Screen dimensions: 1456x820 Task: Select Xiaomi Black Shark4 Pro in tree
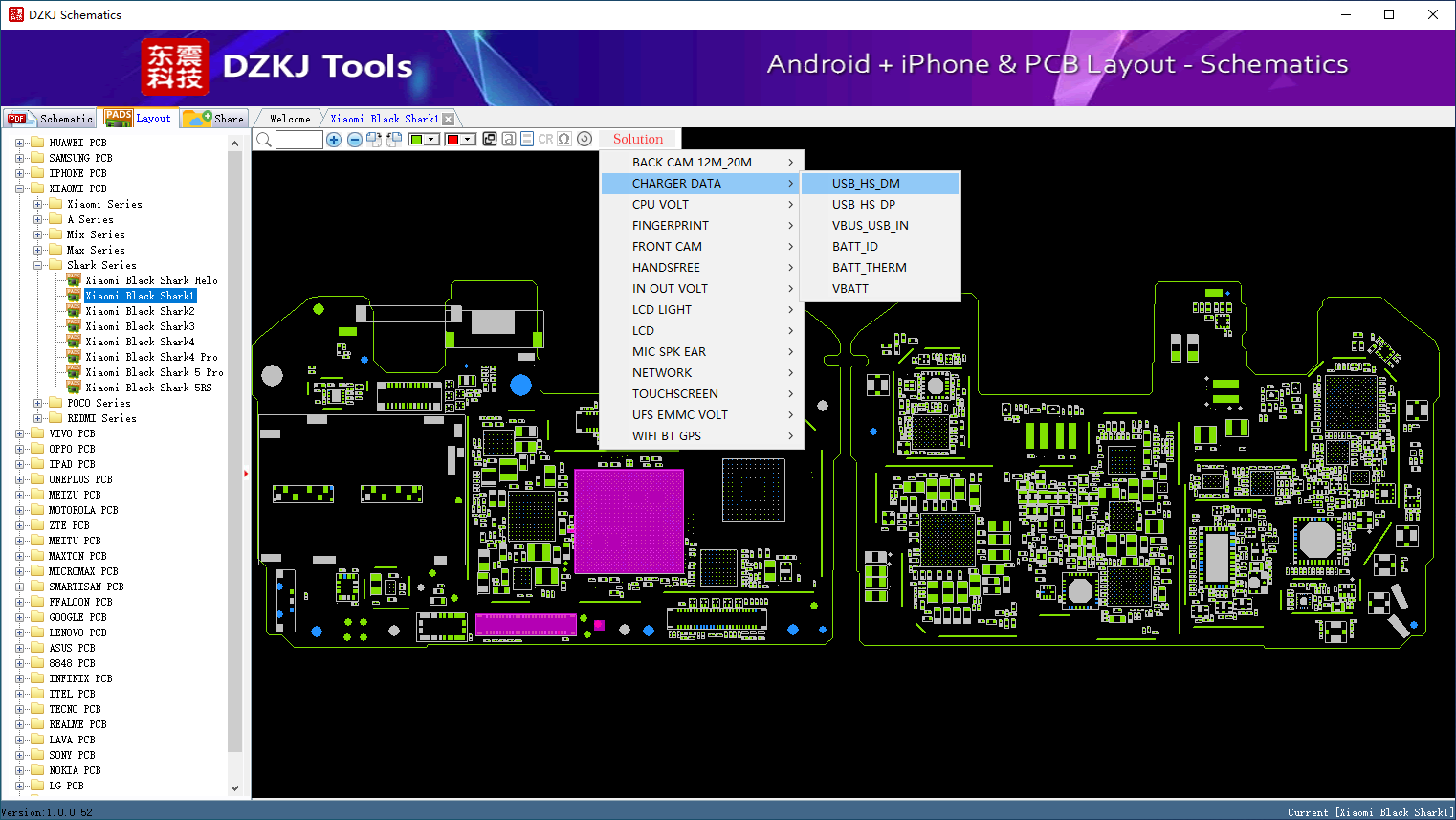[152, 357]
